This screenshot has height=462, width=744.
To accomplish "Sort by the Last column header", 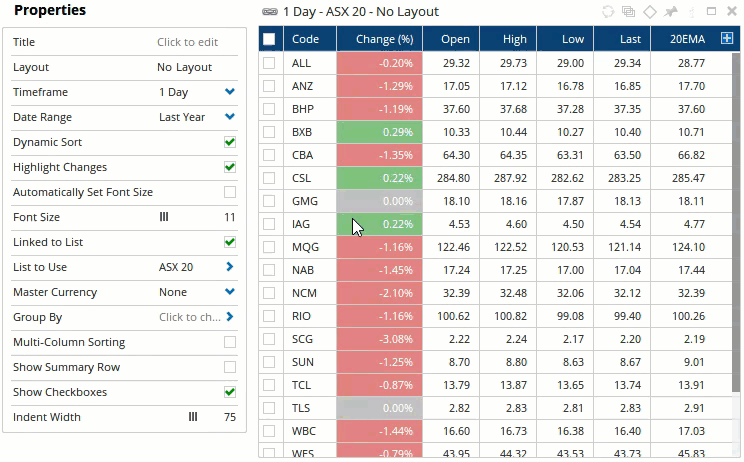I will (x=622, y=39).
